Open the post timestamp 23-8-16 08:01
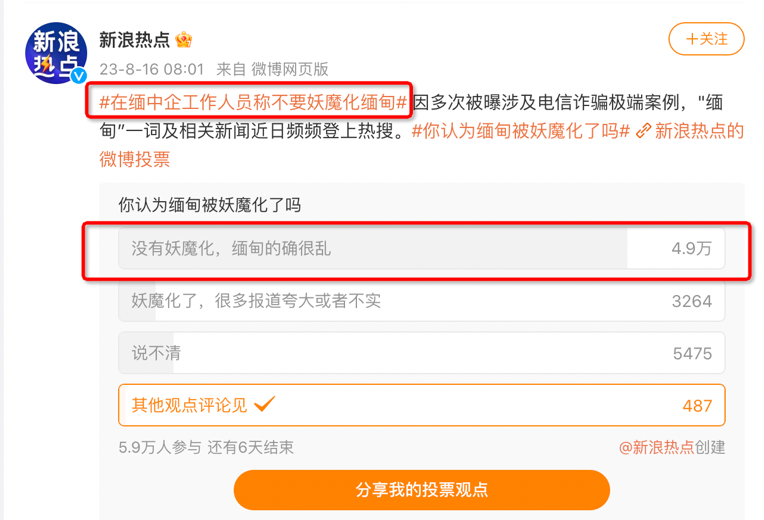Image resolution: width=764 pixels, height=520 pixels. [x=151, y=69]
